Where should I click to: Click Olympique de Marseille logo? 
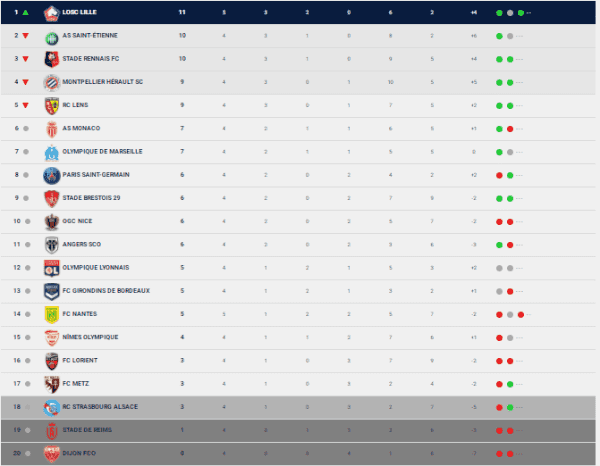coord(52,151)
